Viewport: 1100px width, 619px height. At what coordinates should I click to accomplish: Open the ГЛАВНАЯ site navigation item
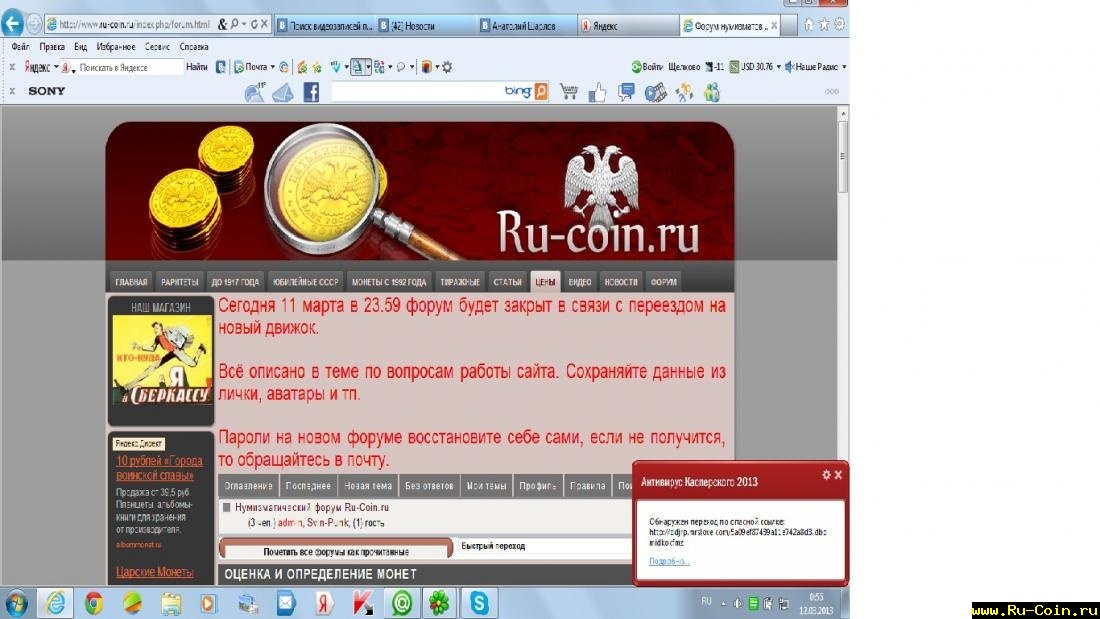[x=131, y=282]
